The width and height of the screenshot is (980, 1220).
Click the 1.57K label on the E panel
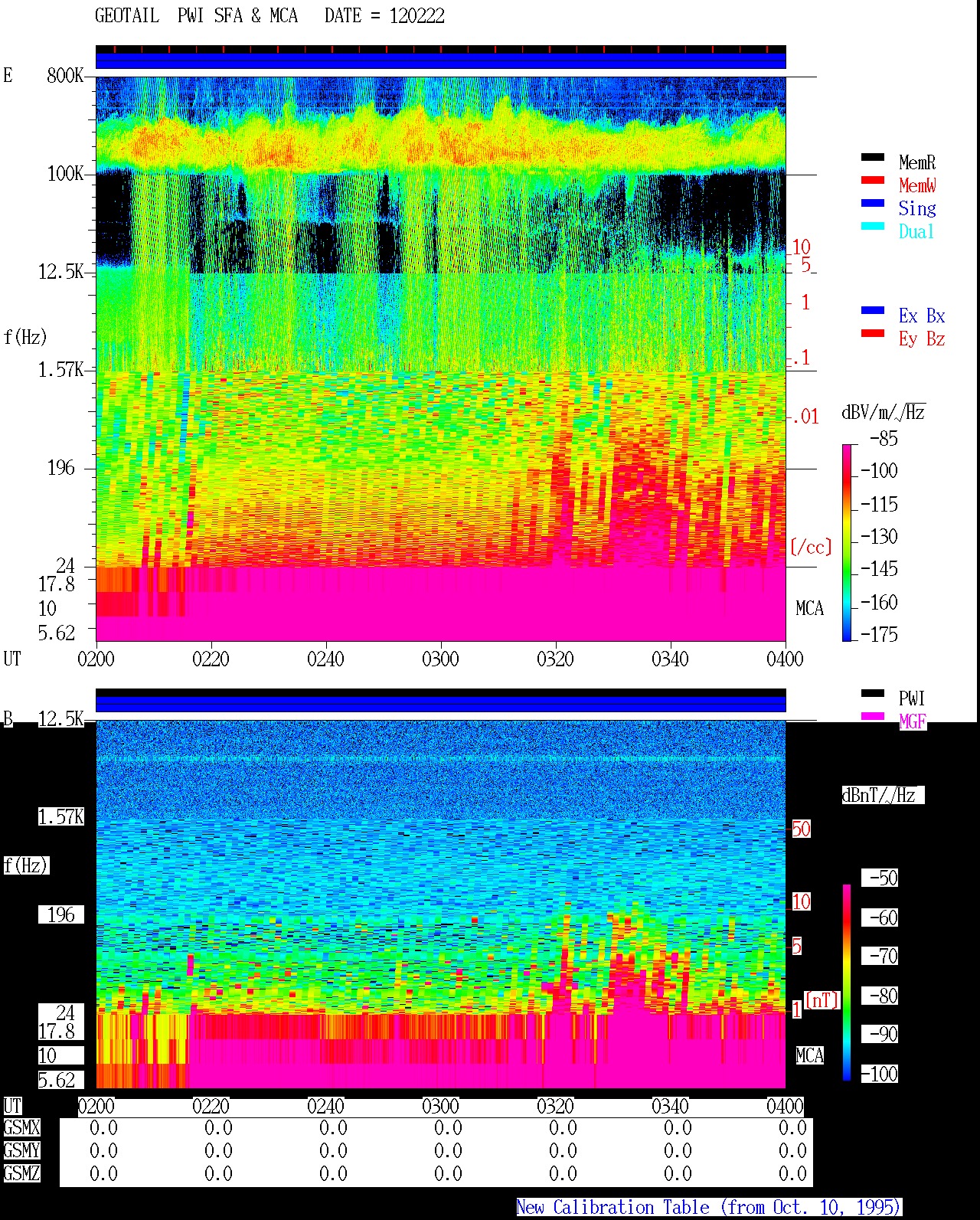60,369
